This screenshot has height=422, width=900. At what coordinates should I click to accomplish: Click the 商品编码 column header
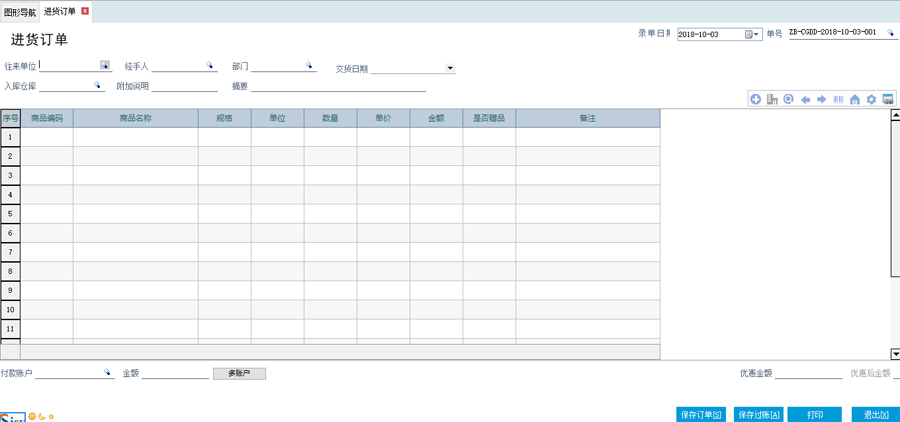[x=47, y=118]
